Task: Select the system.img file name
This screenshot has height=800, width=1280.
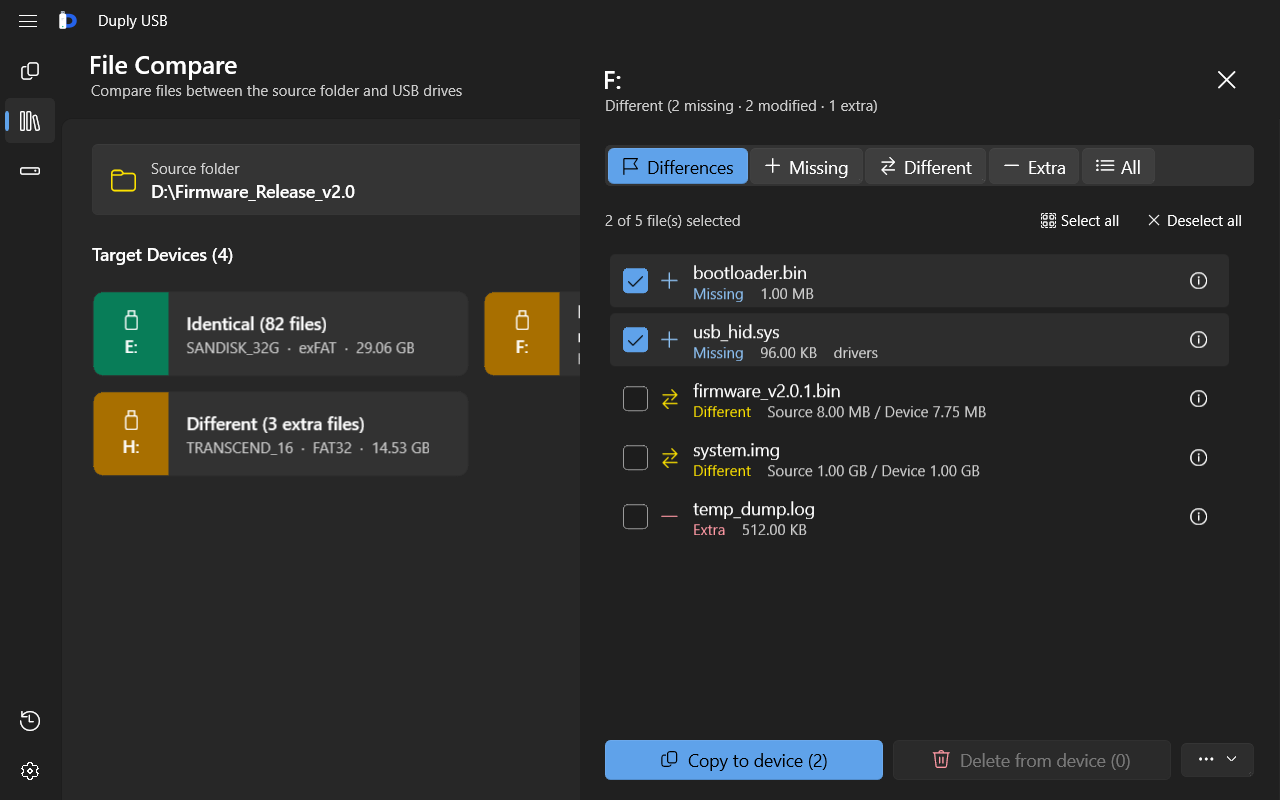Action: (736, 450)
